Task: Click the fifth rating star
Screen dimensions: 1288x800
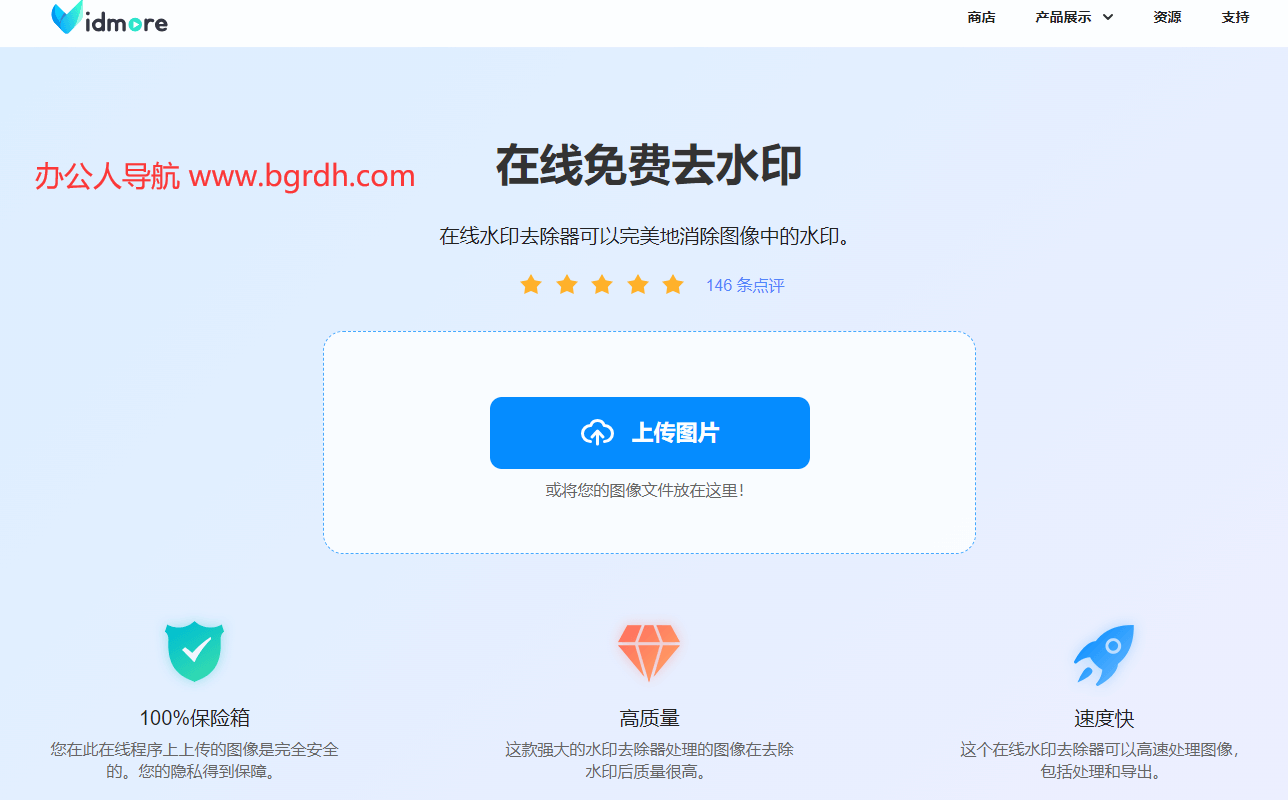Action: coord(673,285)
